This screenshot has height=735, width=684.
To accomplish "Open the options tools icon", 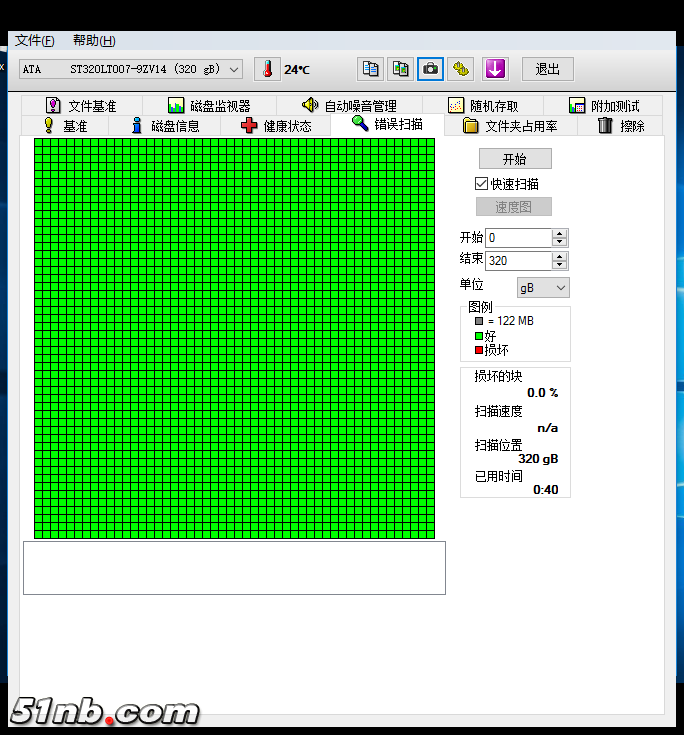I will point(460,69).
